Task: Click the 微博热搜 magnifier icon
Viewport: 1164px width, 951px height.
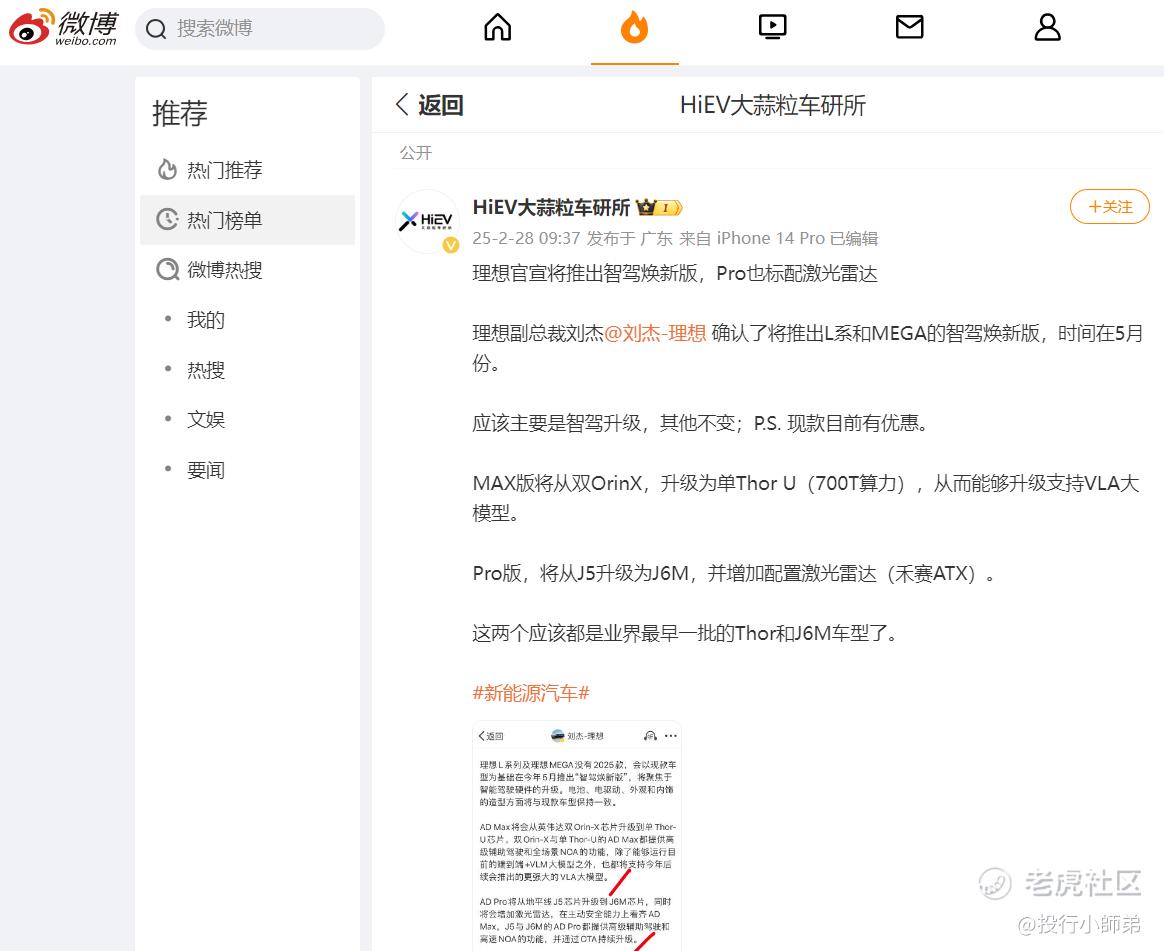Action: point(167,269)
